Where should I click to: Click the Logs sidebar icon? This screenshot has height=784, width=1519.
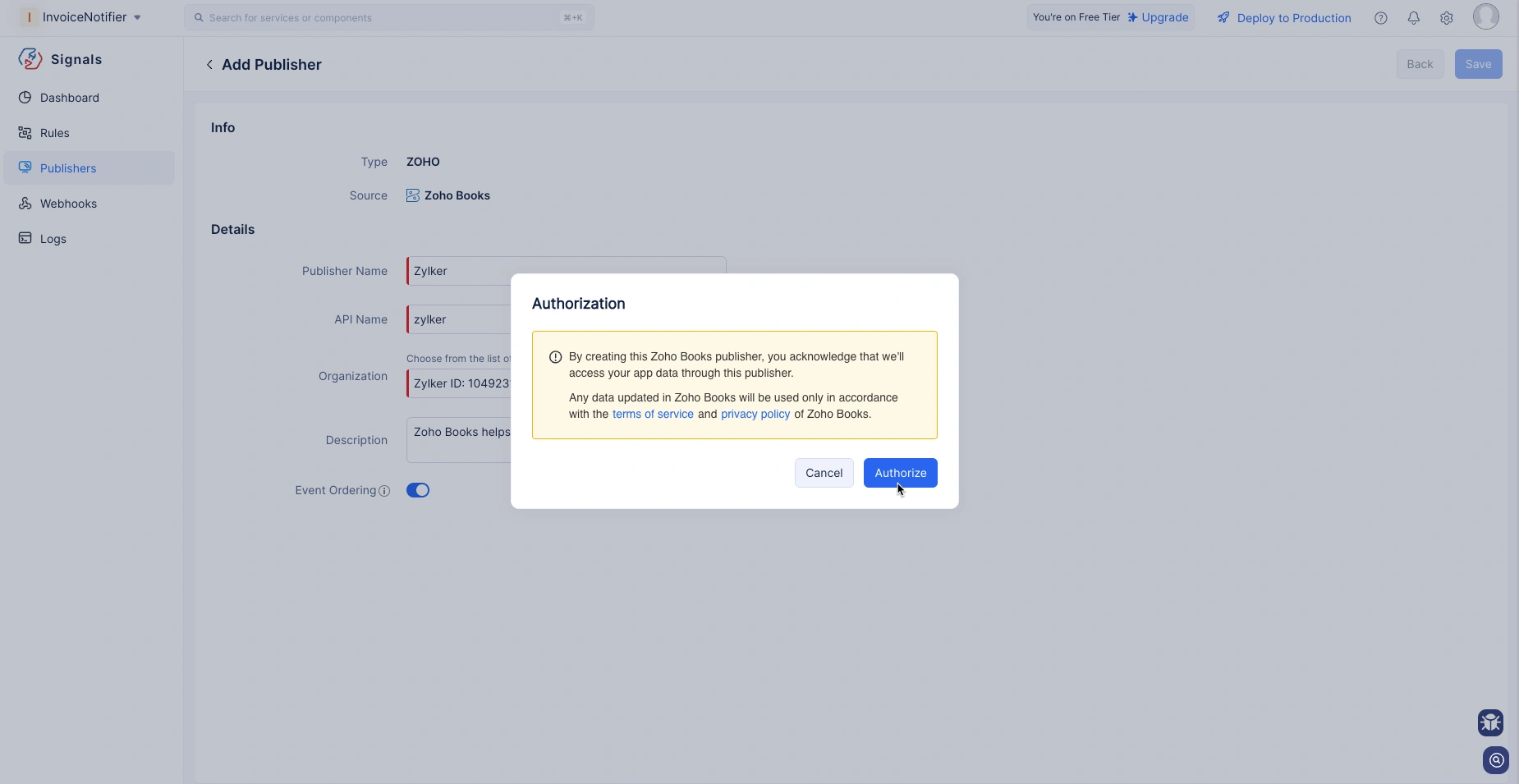[x=25, y=239]
